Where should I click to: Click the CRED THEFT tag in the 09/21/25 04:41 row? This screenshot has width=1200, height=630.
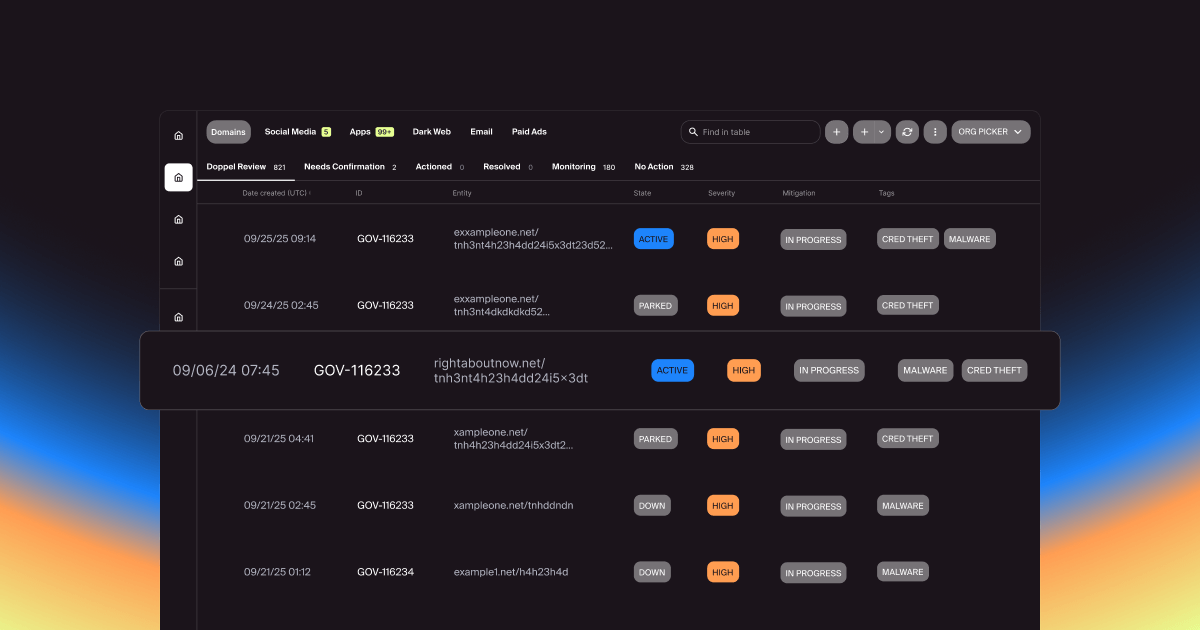coord(908,438)
